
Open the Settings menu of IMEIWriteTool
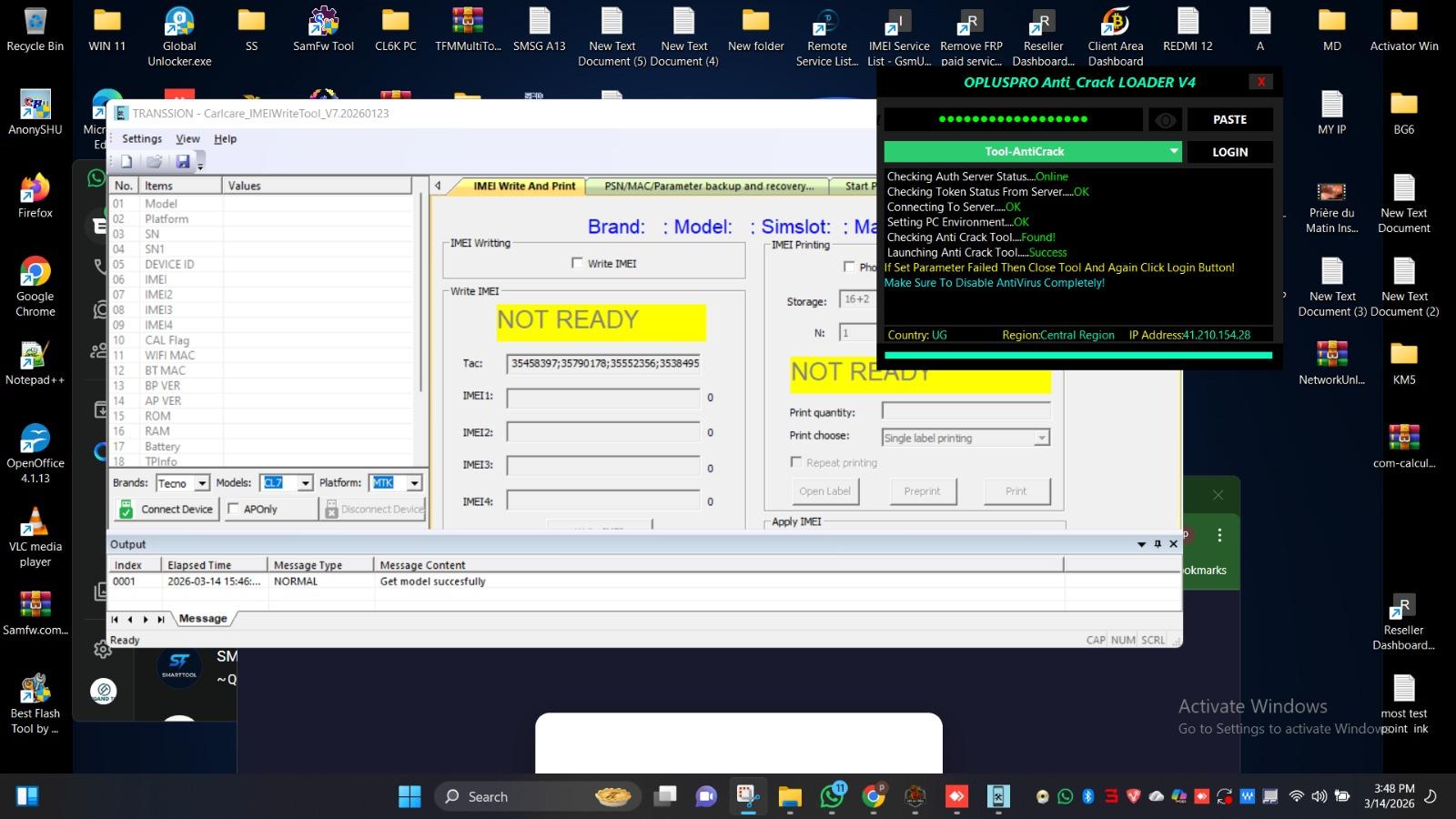click(x=141, y=138)
